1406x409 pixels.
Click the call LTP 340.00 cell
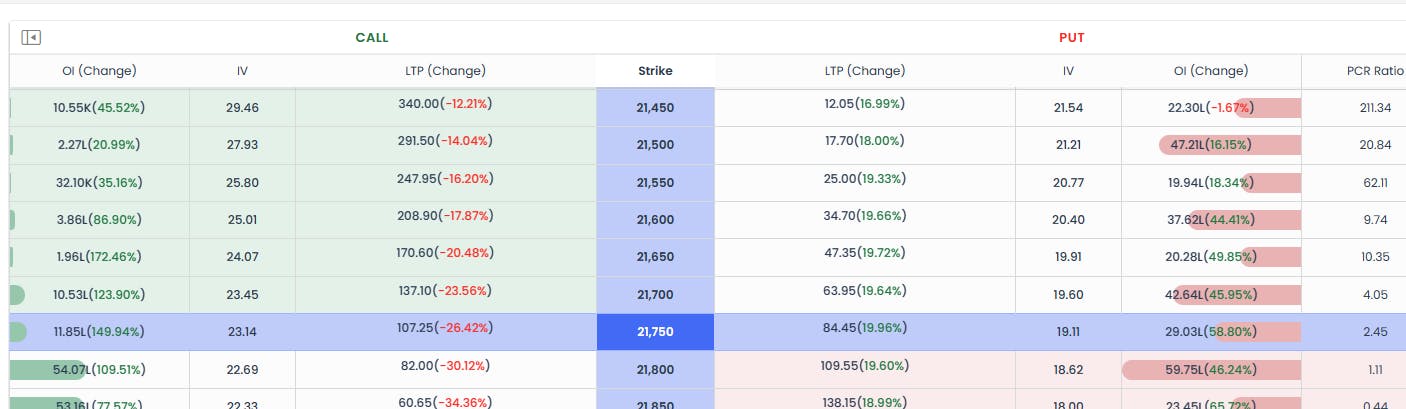click(445, 104)
